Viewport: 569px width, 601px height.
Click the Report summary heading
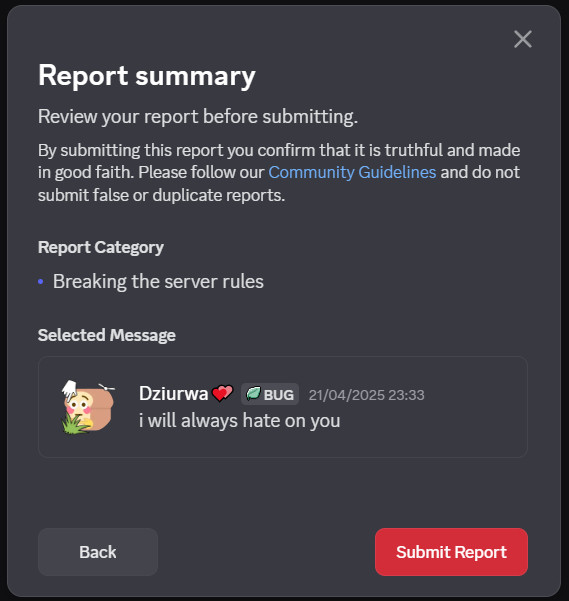click(147, 76)
